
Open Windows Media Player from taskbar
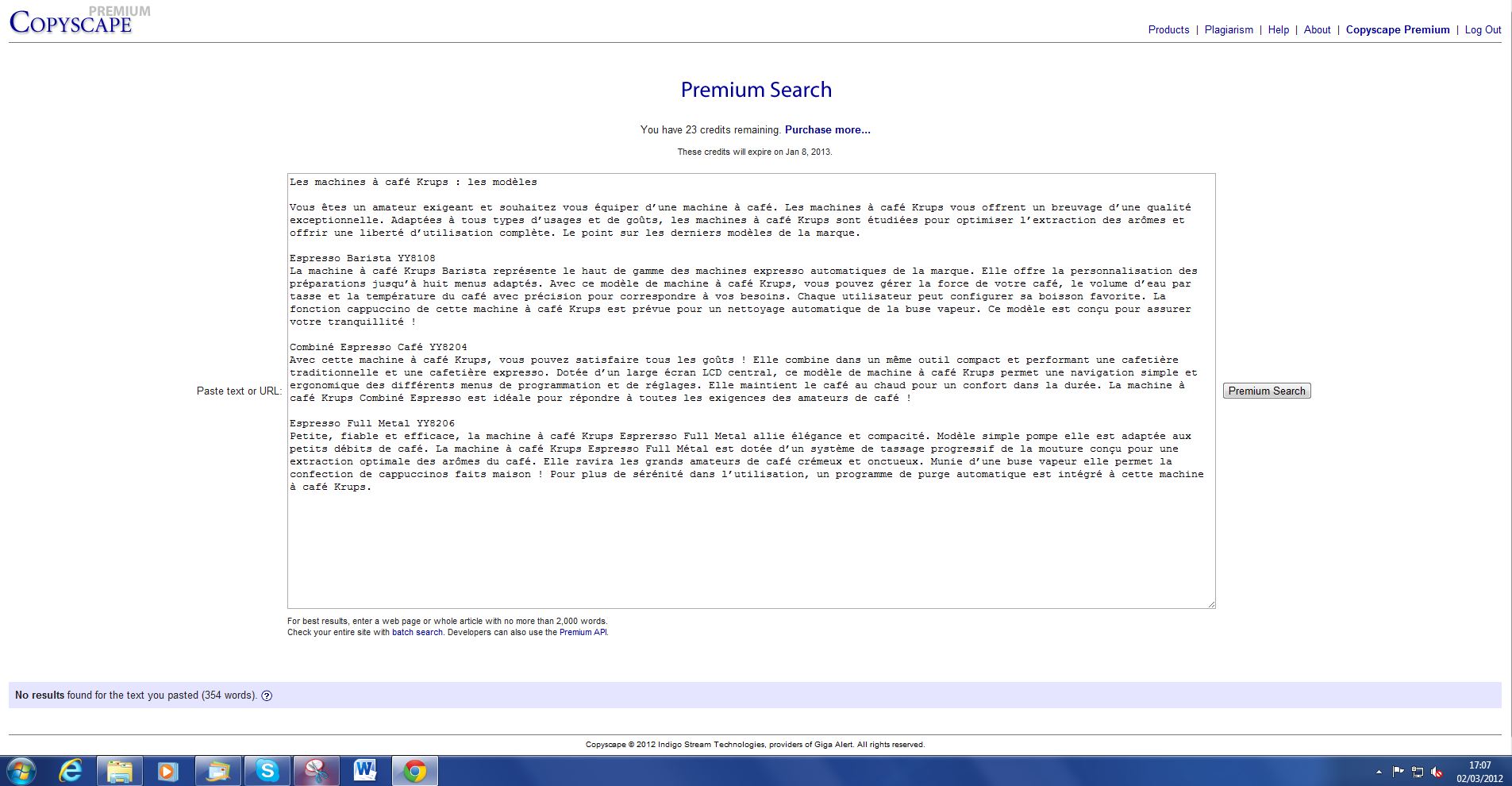click(168, 770)
